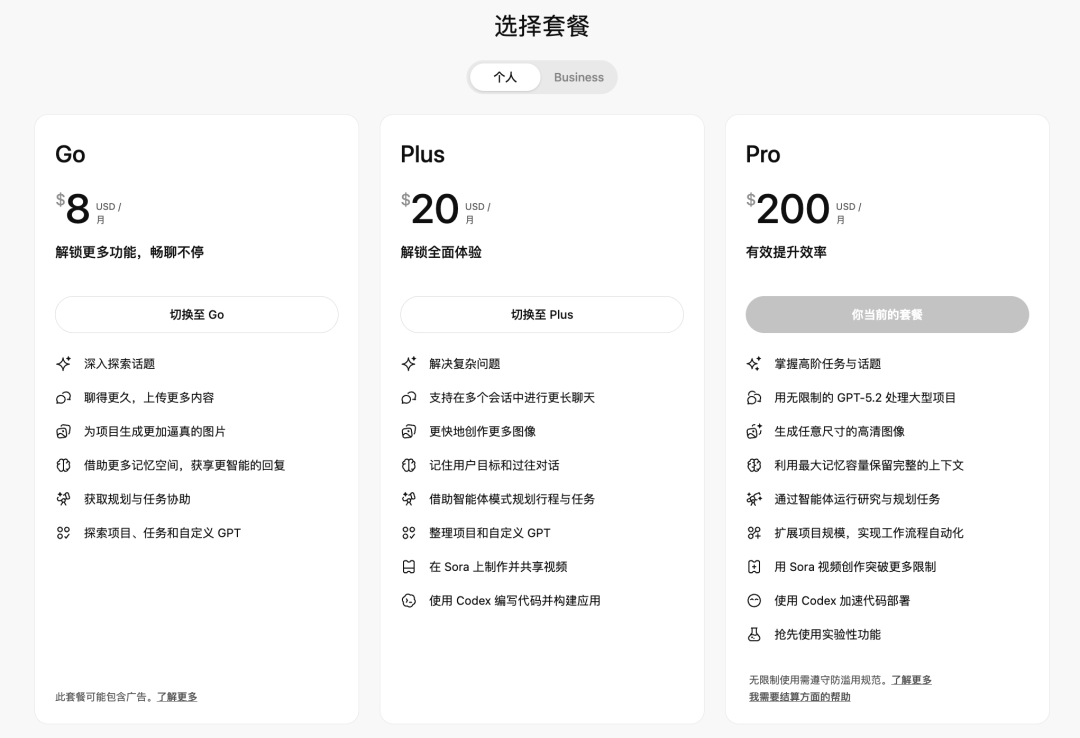Click the image icon beside 更快地创作更多图像
1080x738 pixels.
tap(408, 431)
